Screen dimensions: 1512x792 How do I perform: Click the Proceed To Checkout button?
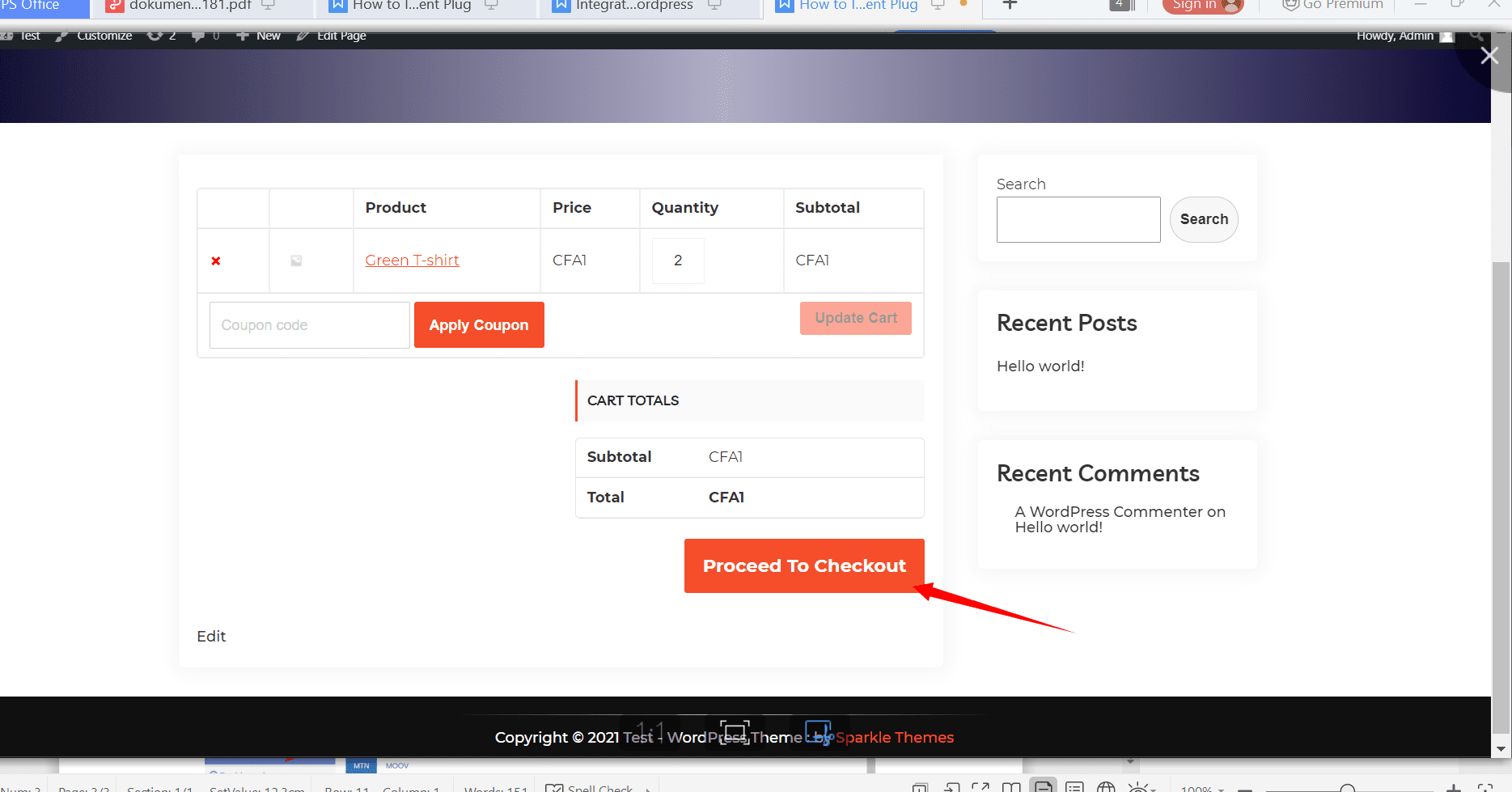click(804, 565)
